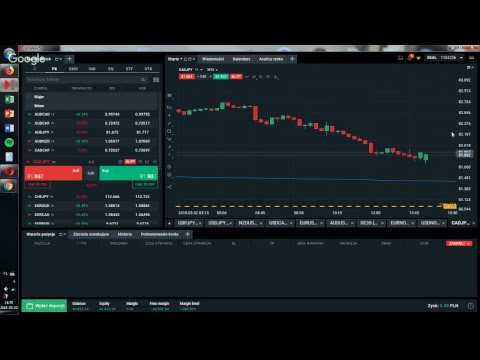
Task: Click the SL/TP button in CADJPY row
Action: coord(130,162)
